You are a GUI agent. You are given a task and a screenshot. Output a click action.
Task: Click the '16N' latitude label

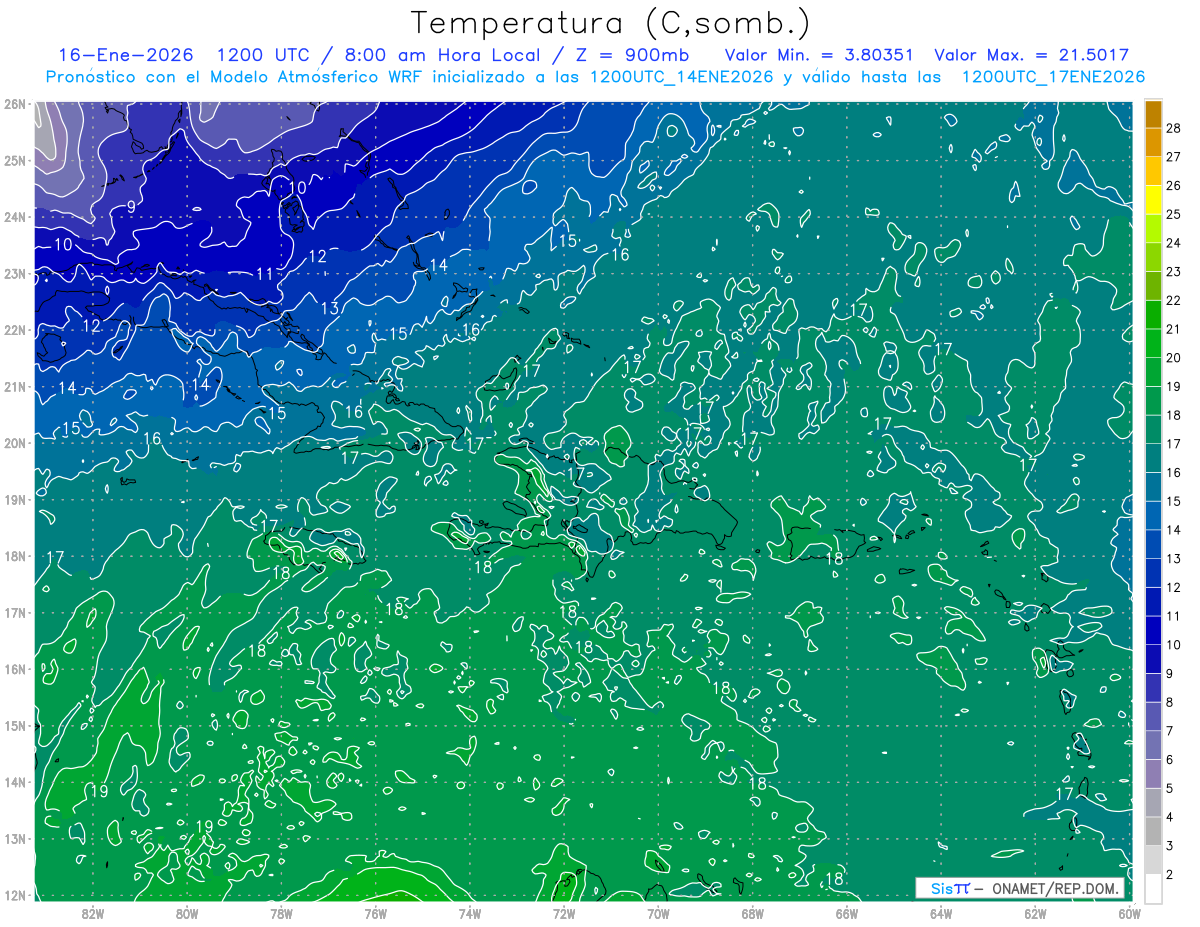pyautogui.click(x=14, y=669)
